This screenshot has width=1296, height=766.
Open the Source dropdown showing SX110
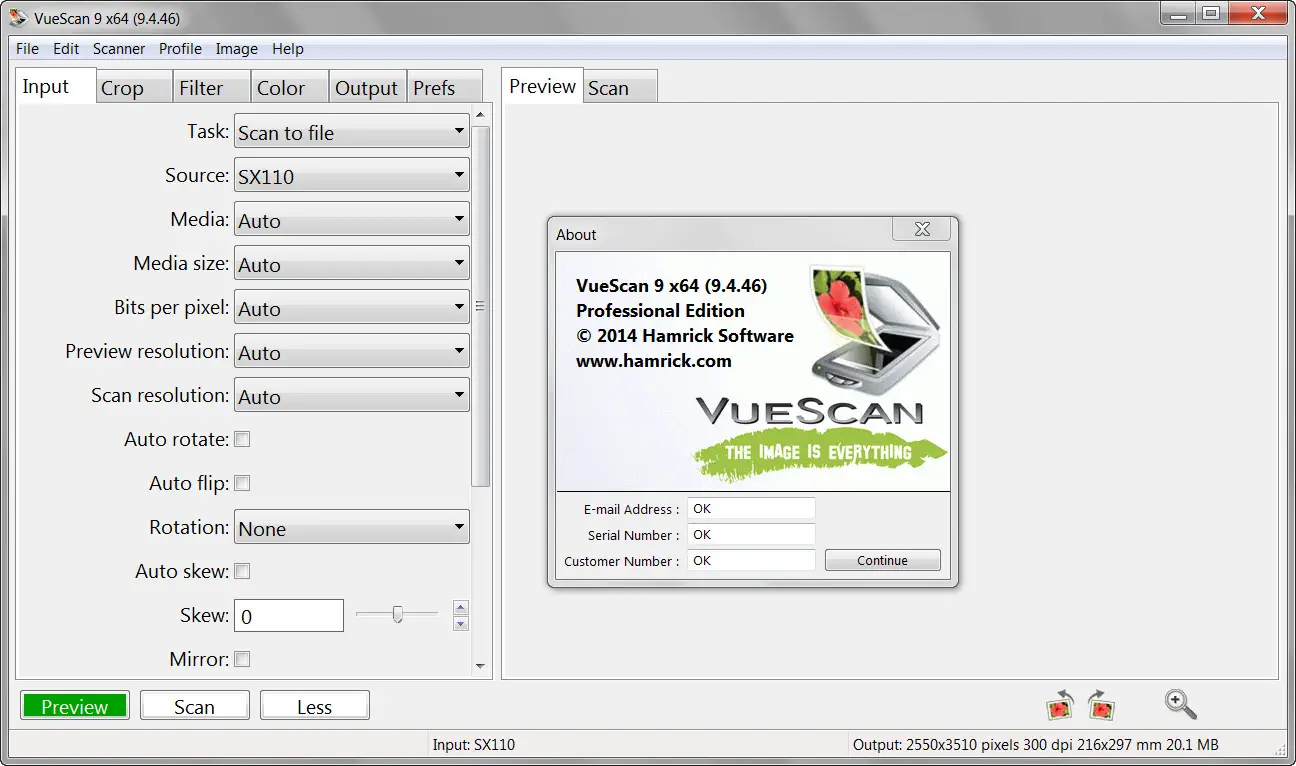click(x=352, y=176)
